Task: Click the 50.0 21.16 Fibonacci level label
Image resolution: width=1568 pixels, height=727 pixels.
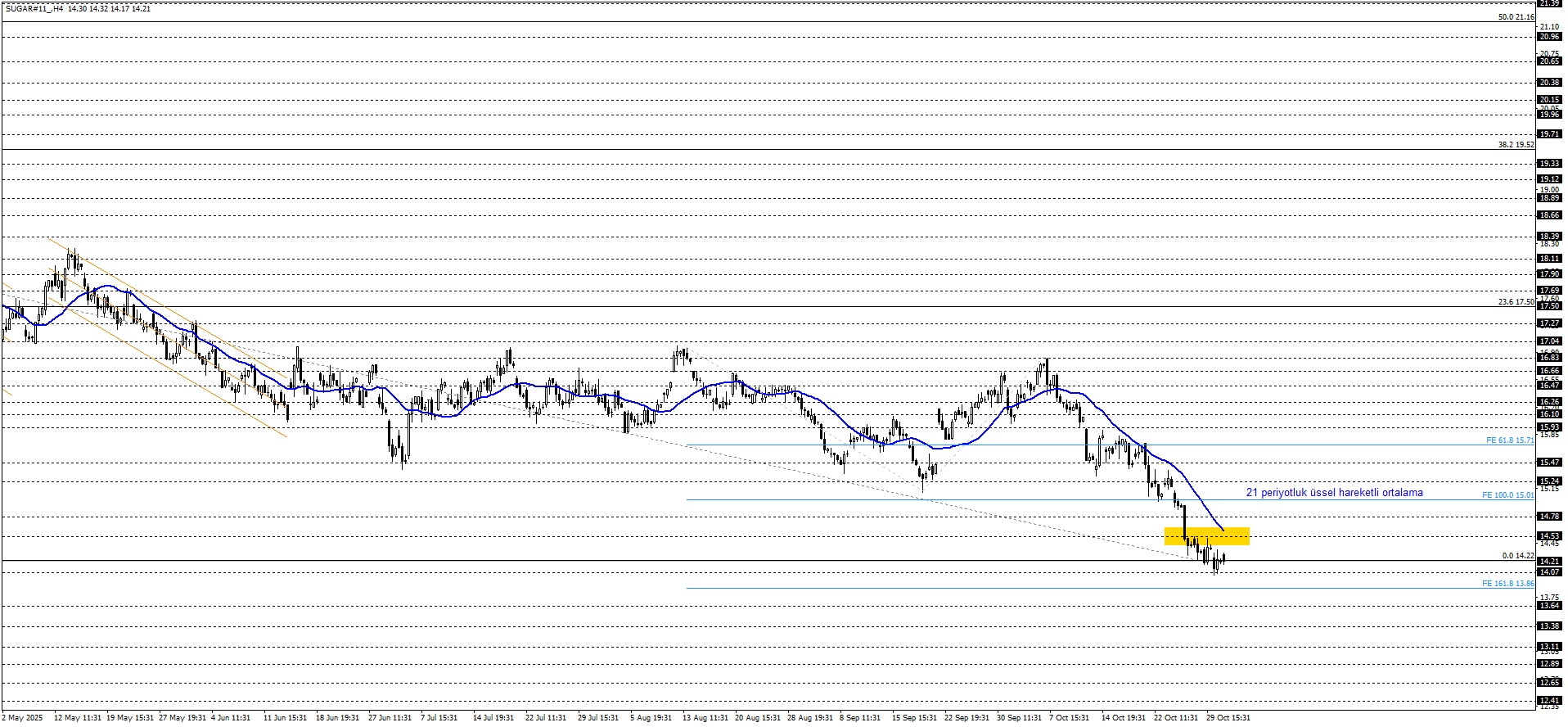Action: coord(1516,17)
